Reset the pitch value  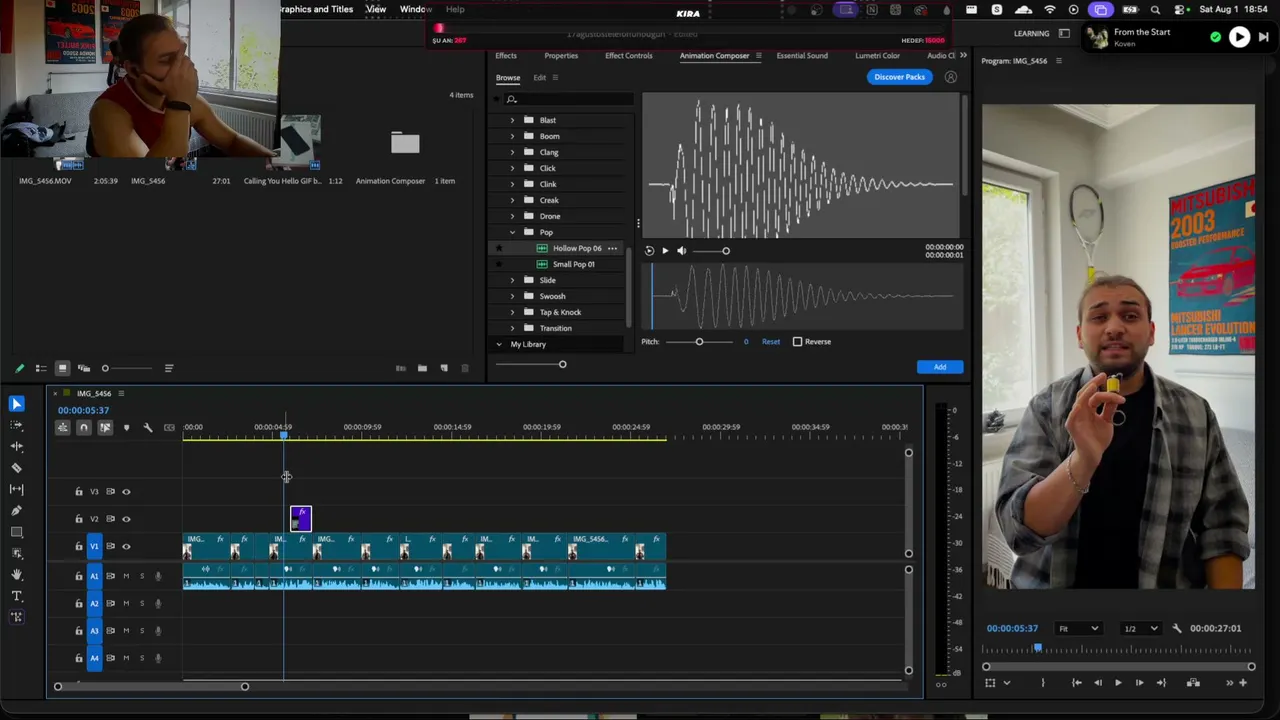pos(770,342)
